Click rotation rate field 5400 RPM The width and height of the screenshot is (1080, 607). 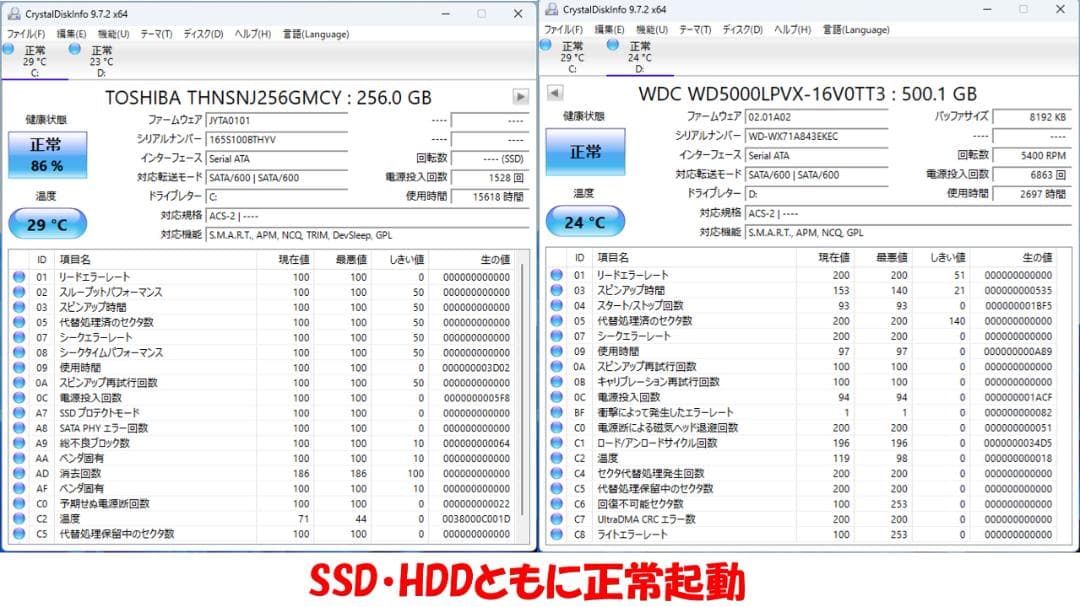[x=1032, y=156]
